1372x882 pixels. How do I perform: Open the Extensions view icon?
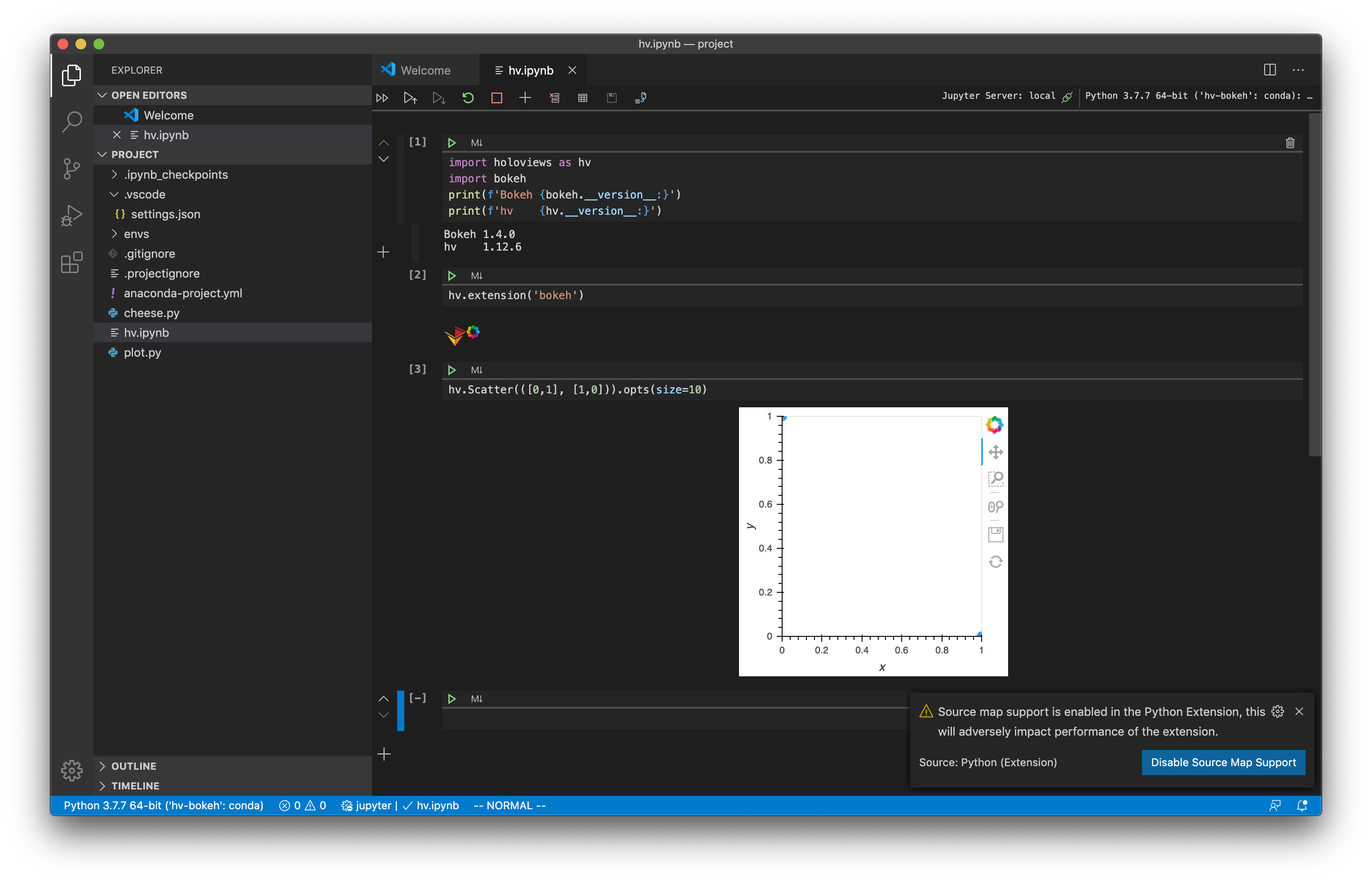pyautogui.click(x=71, y=263)
